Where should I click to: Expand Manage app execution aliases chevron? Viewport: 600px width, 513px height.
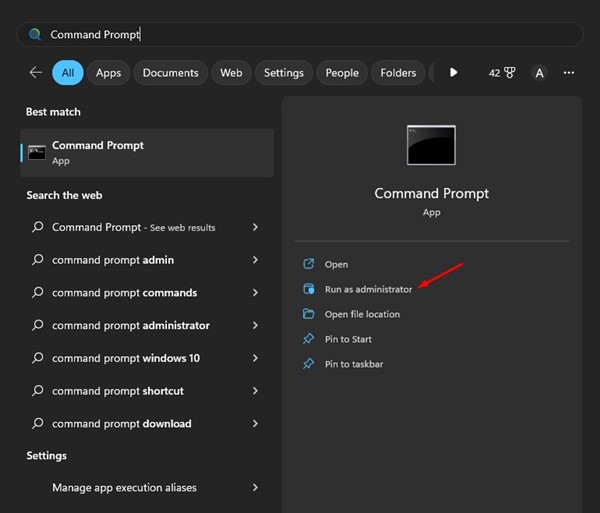[x=255, y=487]
